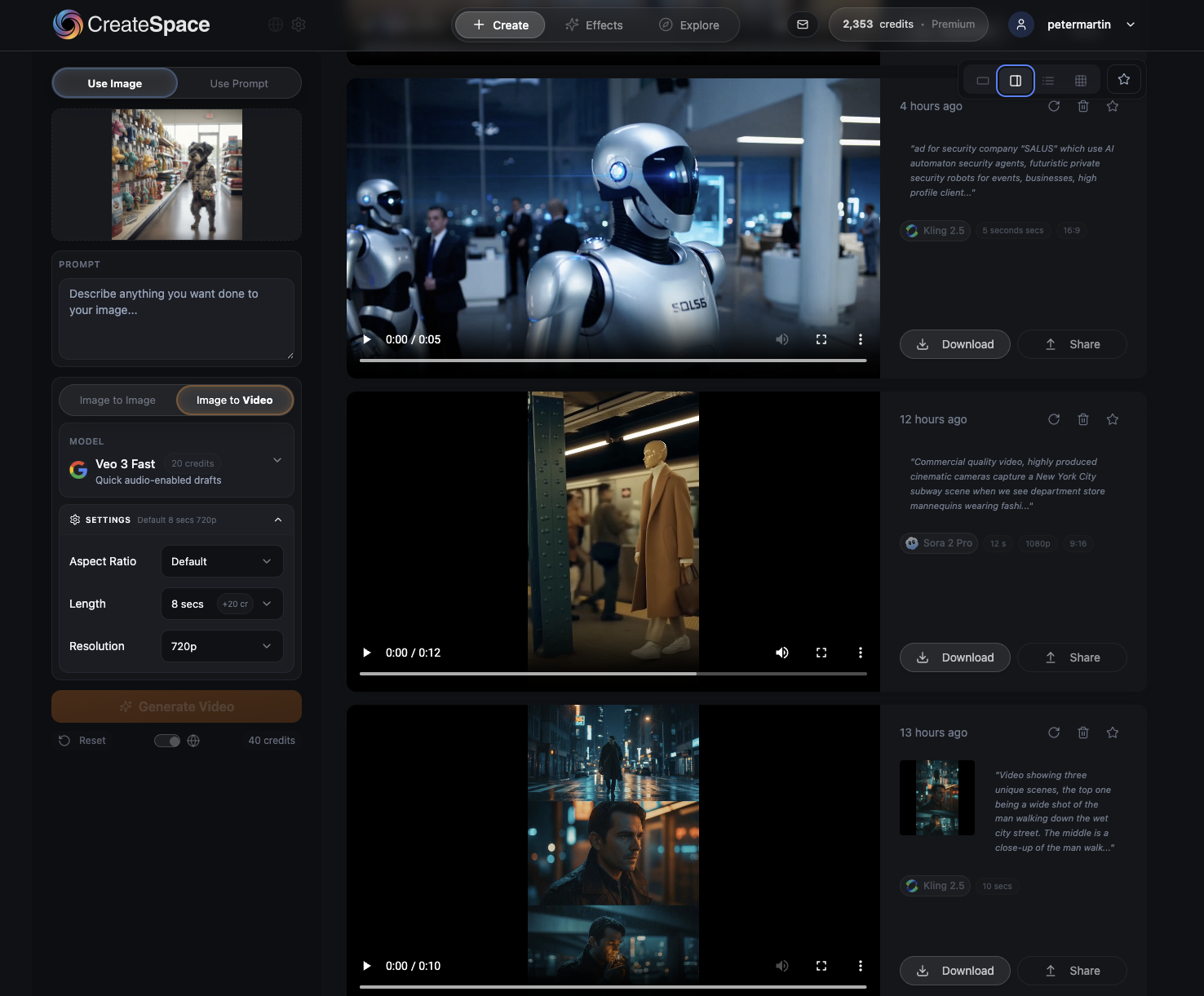Play the three-scene city video
Viewport: 1204px width, 996px height.
[367, 966]
